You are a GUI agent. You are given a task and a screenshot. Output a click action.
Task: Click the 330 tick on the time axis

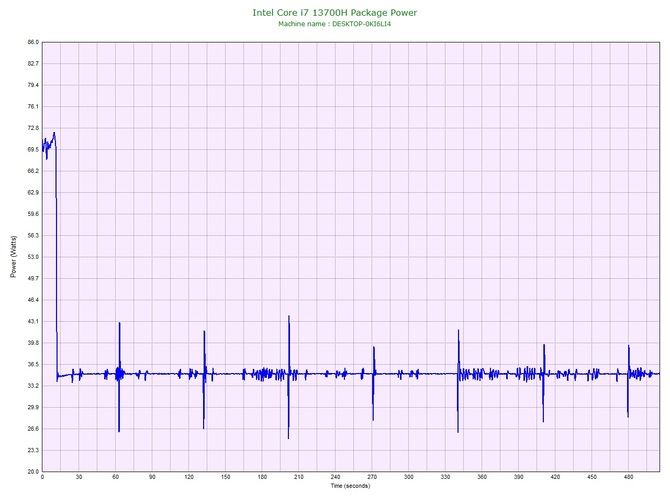tap(445, 477)
